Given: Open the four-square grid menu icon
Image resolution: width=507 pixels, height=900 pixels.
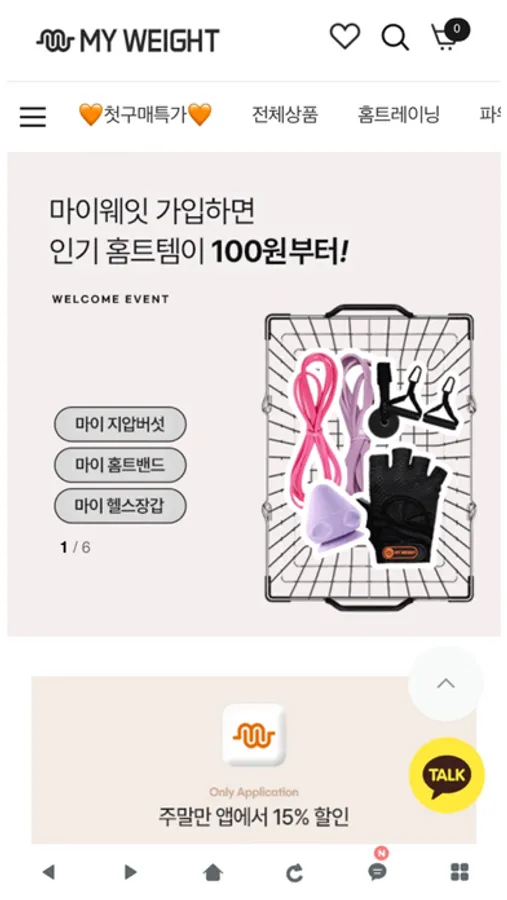Looking at the screenshot, I should 459,872.
